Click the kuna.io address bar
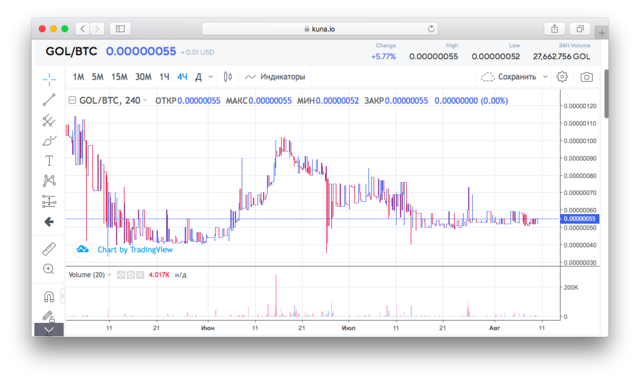Image resolution: width=640 pixels, height=382 pixels. coord(320,29)
